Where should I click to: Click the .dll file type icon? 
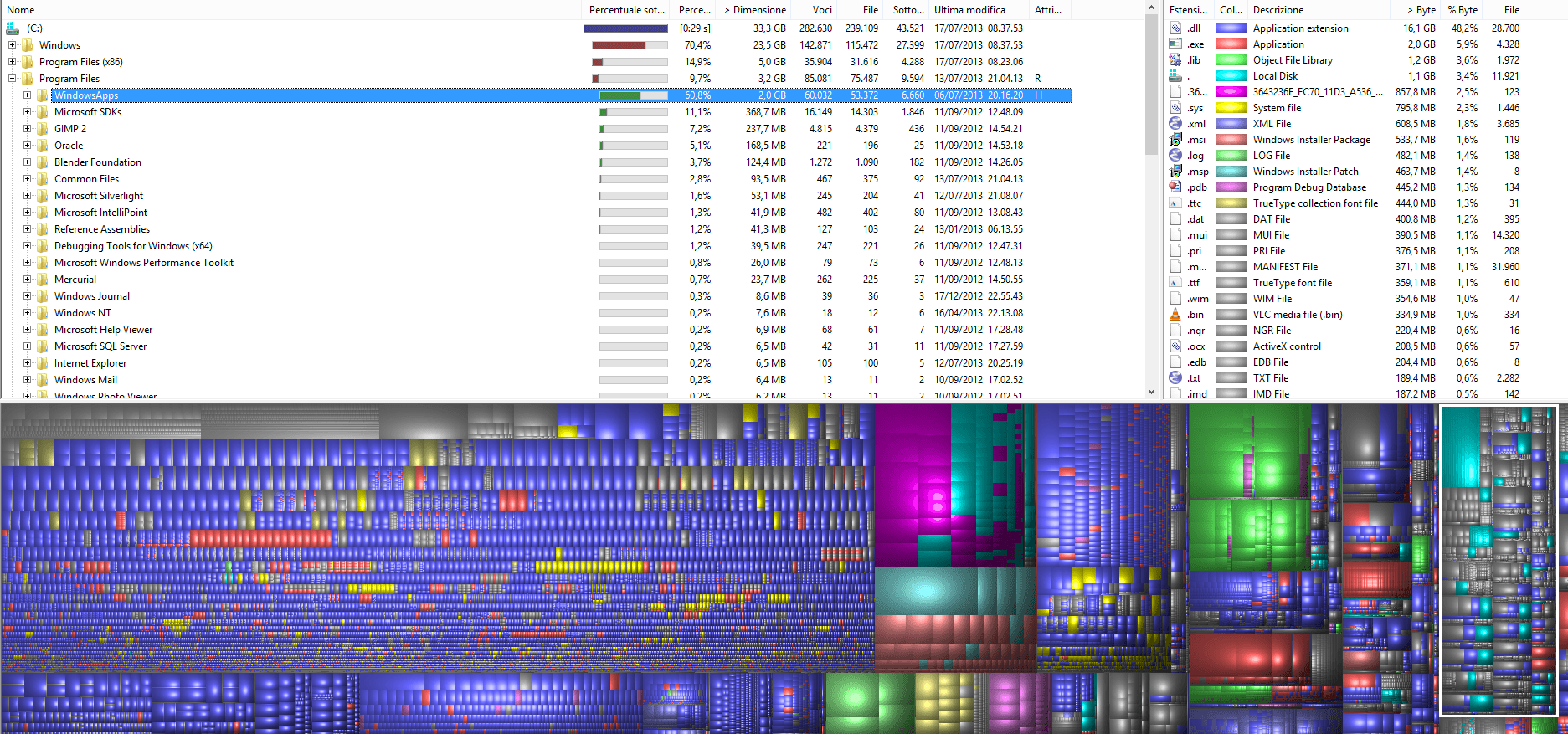coord(1175,28)
